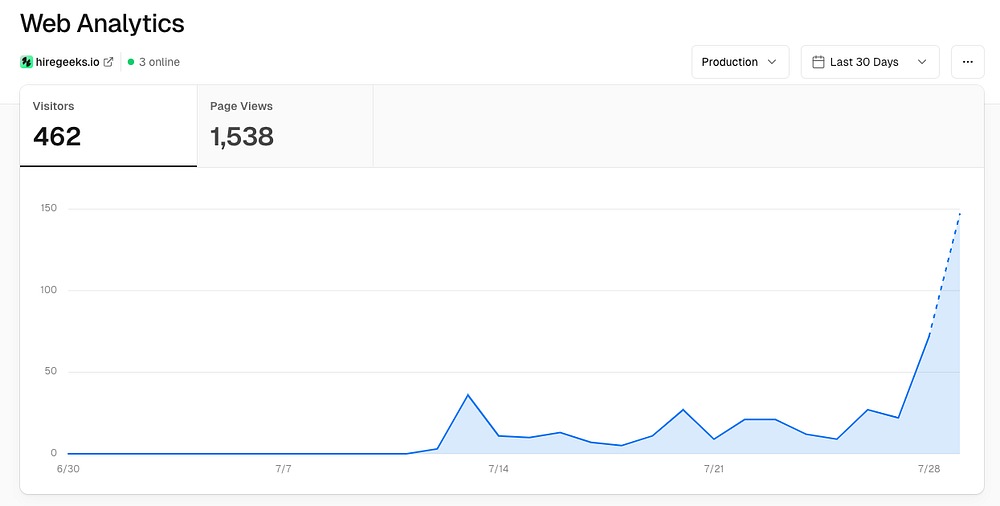Click the calendar icon in date range
This screenshot has width=1000, height=506.
818,62
